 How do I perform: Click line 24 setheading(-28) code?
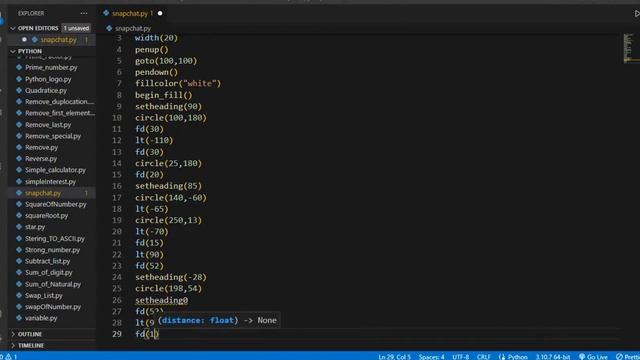pyautogui.click(x=171, y=277)
